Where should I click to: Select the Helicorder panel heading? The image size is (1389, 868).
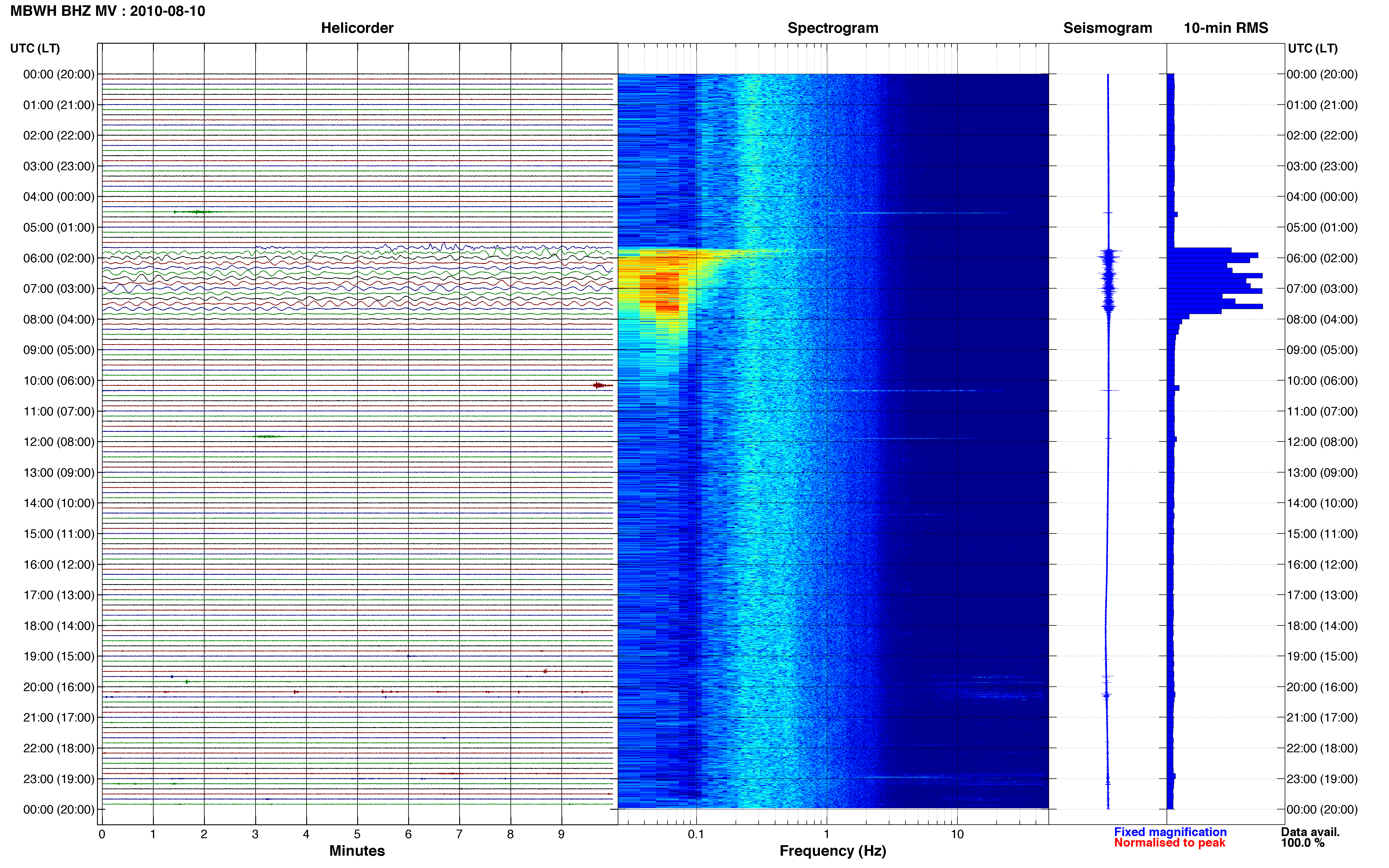coord(357,28)
